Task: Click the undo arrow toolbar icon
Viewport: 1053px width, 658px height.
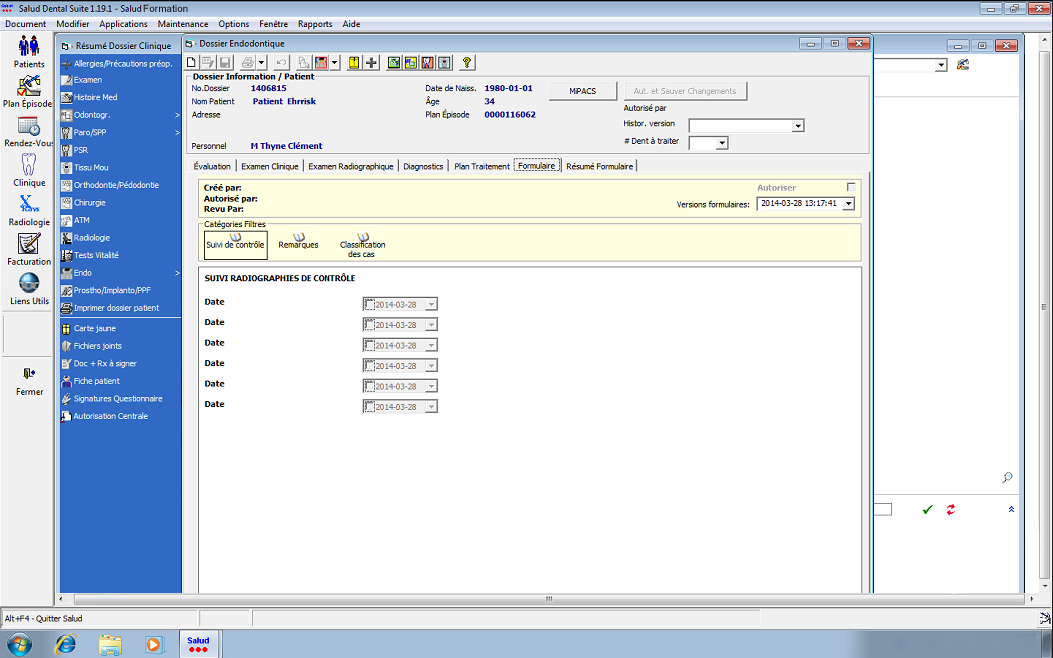Action: [x=281, y=62]
